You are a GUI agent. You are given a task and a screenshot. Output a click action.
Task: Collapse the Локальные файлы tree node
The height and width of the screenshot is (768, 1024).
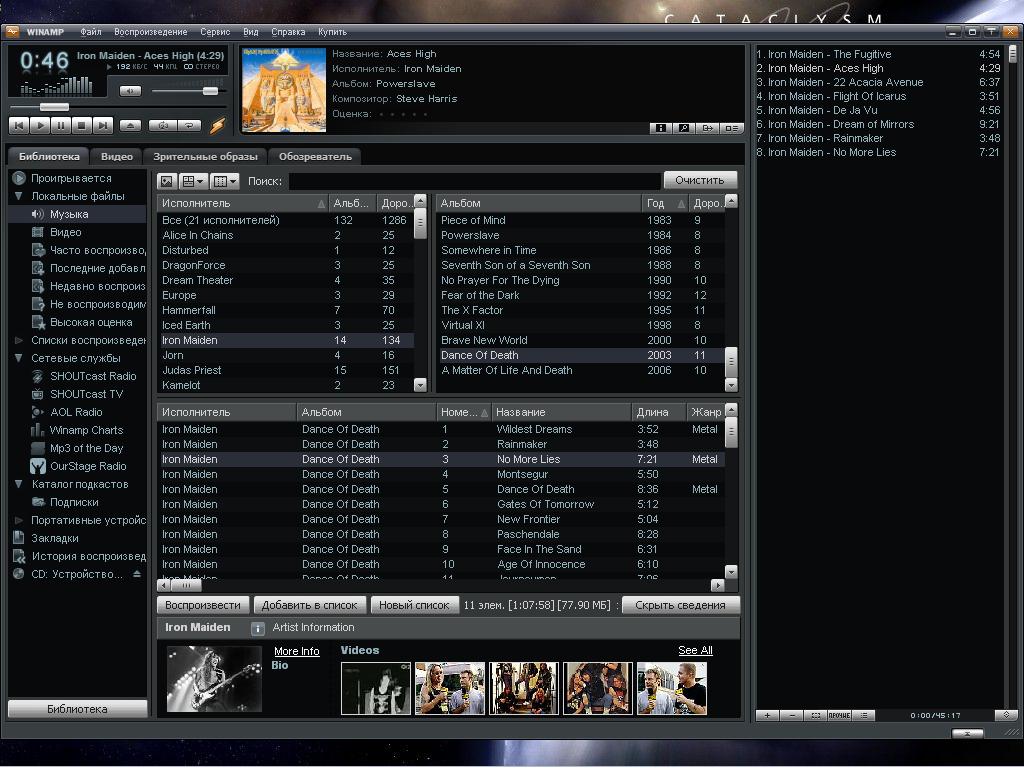pos(18,196)
